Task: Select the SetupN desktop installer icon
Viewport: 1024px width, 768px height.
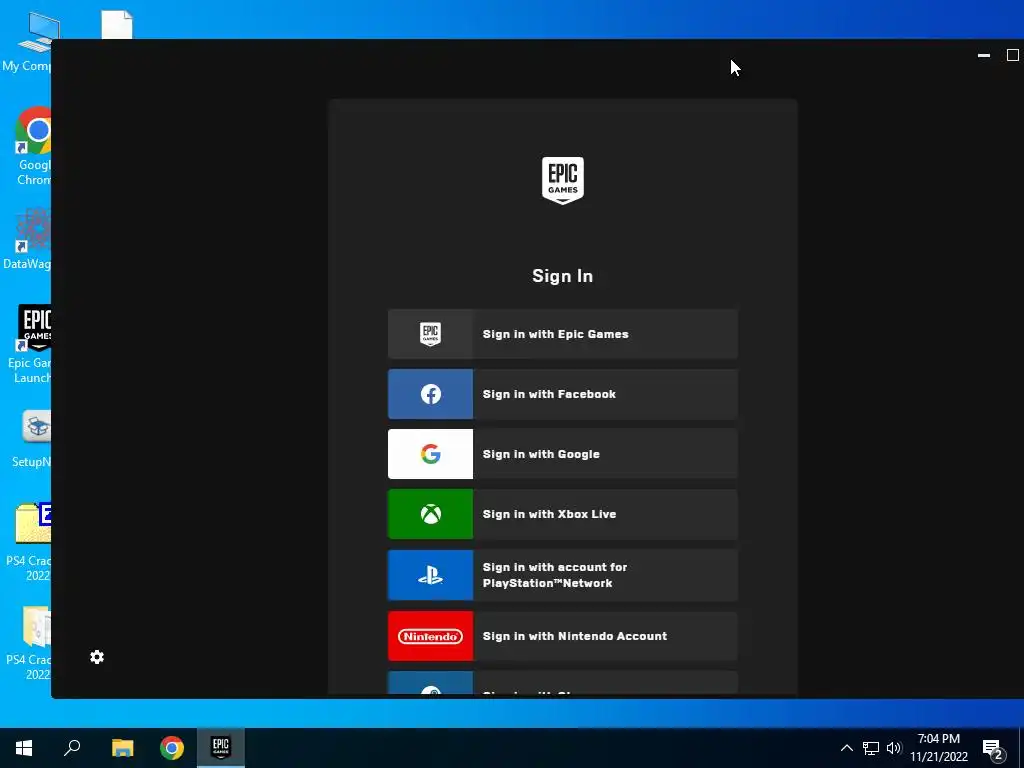Action: pos(31,439)
